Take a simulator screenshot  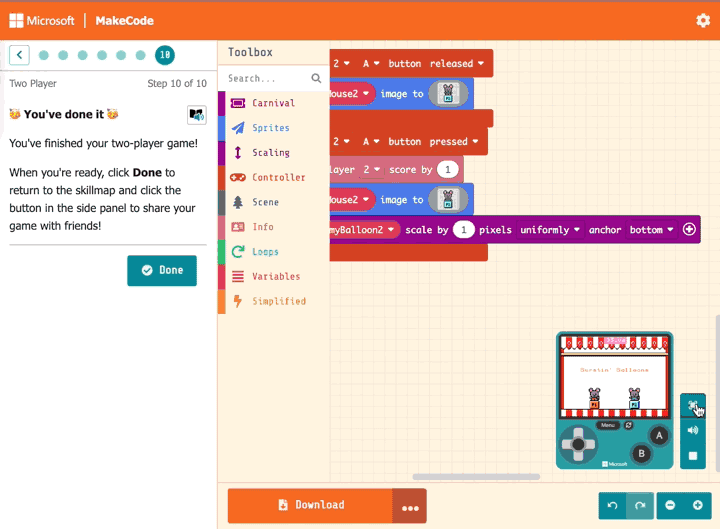coord(693,405)
